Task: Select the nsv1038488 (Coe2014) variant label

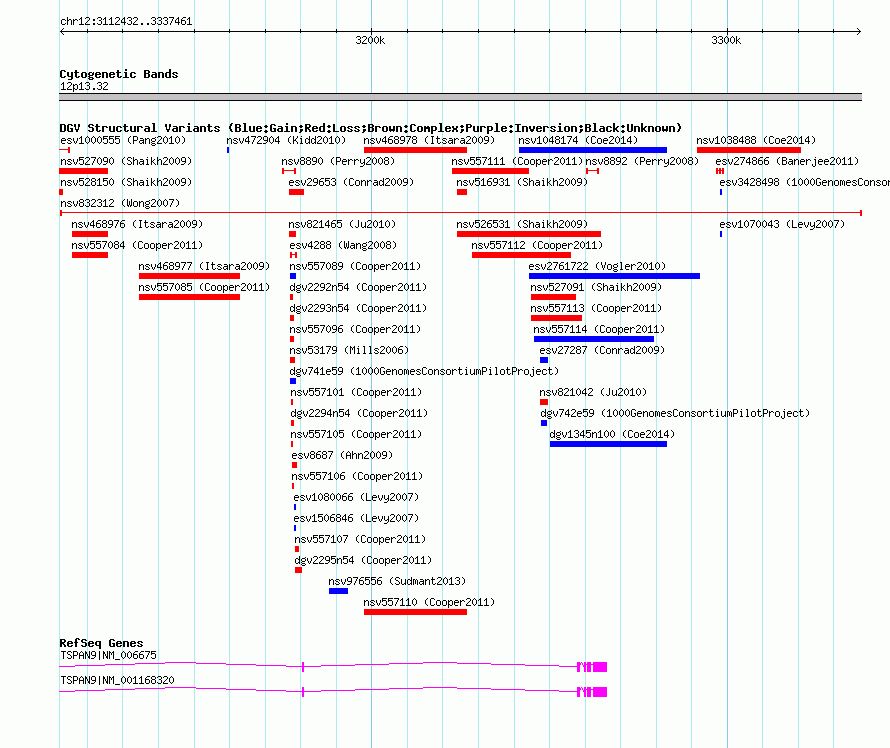Action: 756,140
